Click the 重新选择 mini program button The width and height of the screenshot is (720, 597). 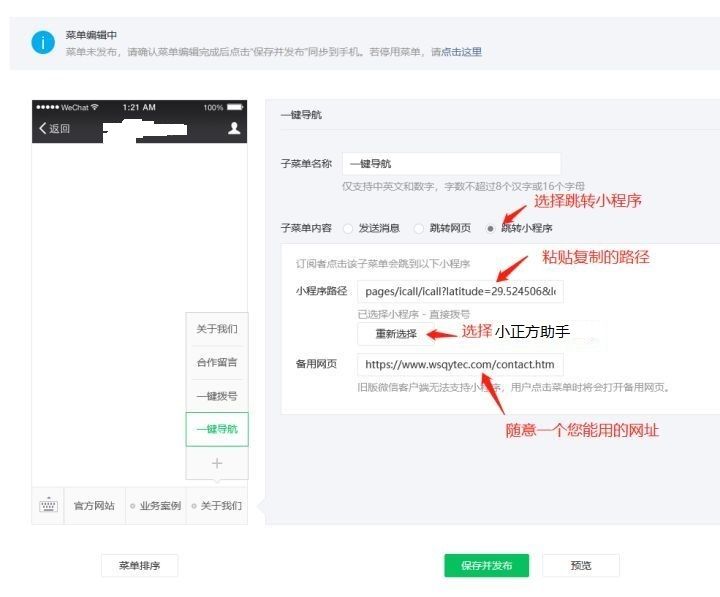(x=396, y=334)
